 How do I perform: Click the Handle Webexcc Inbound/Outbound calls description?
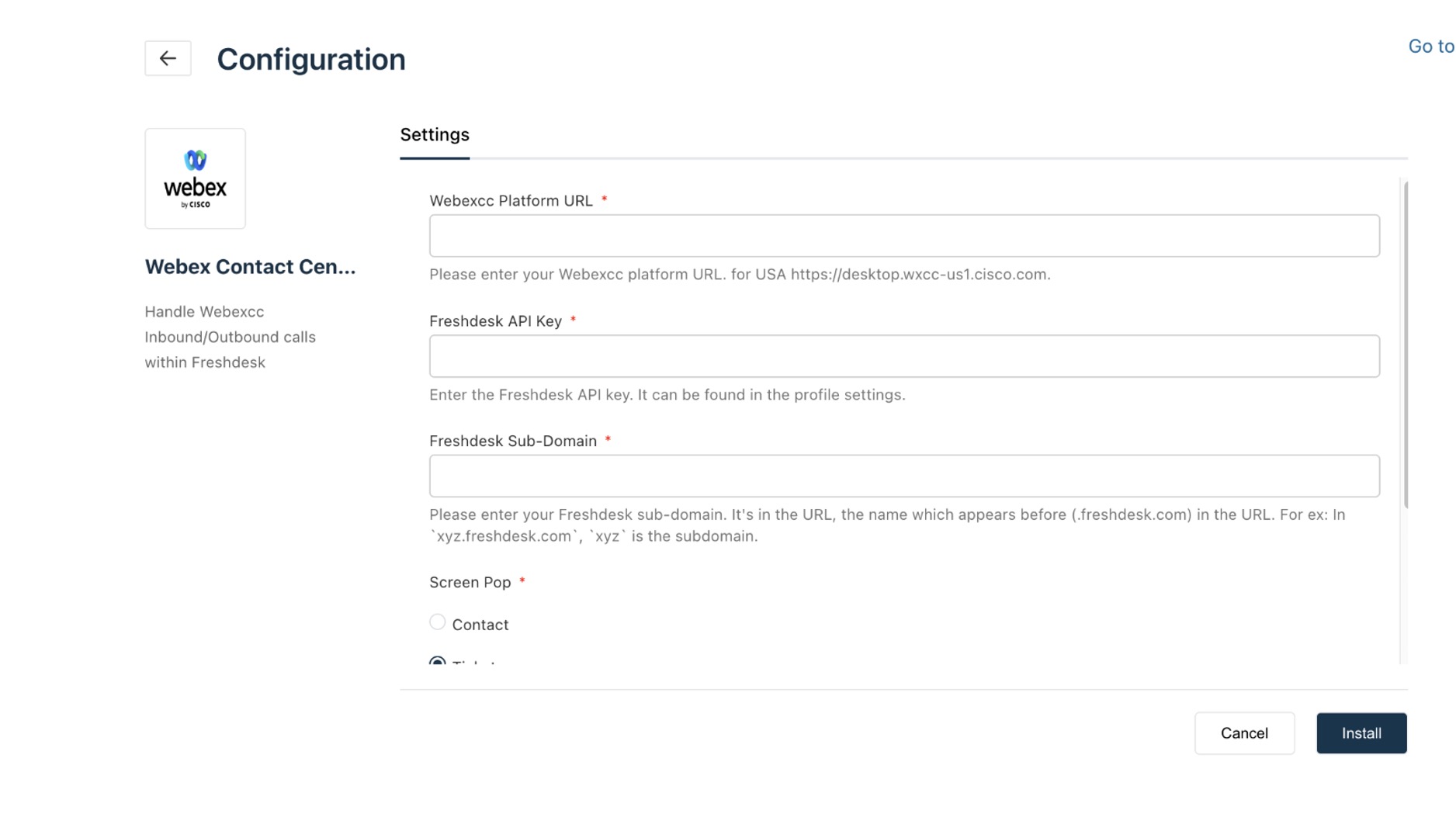[x=230, y=338]
